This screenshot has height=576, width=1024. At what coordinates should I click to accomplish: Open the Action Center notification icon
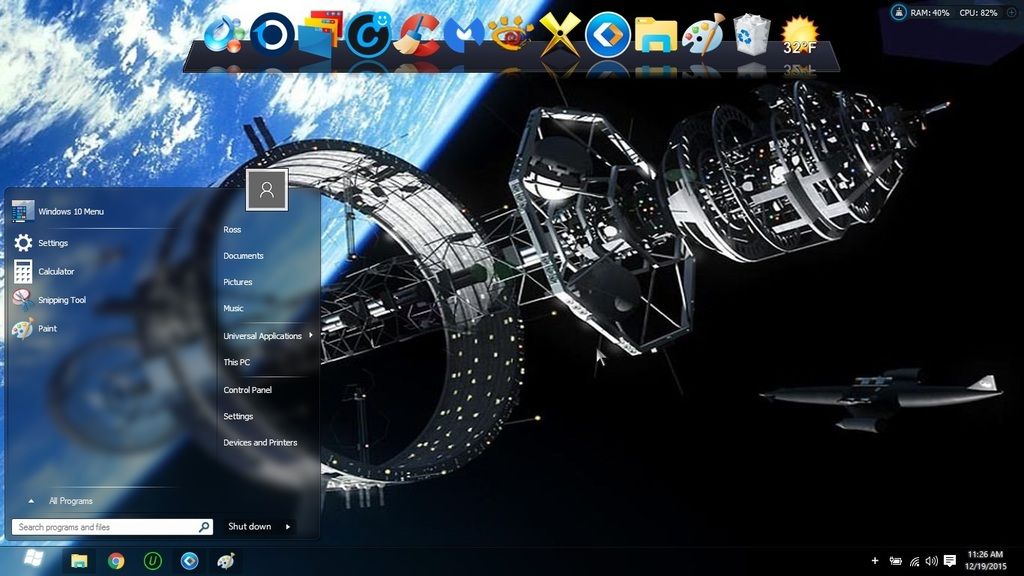950,561
